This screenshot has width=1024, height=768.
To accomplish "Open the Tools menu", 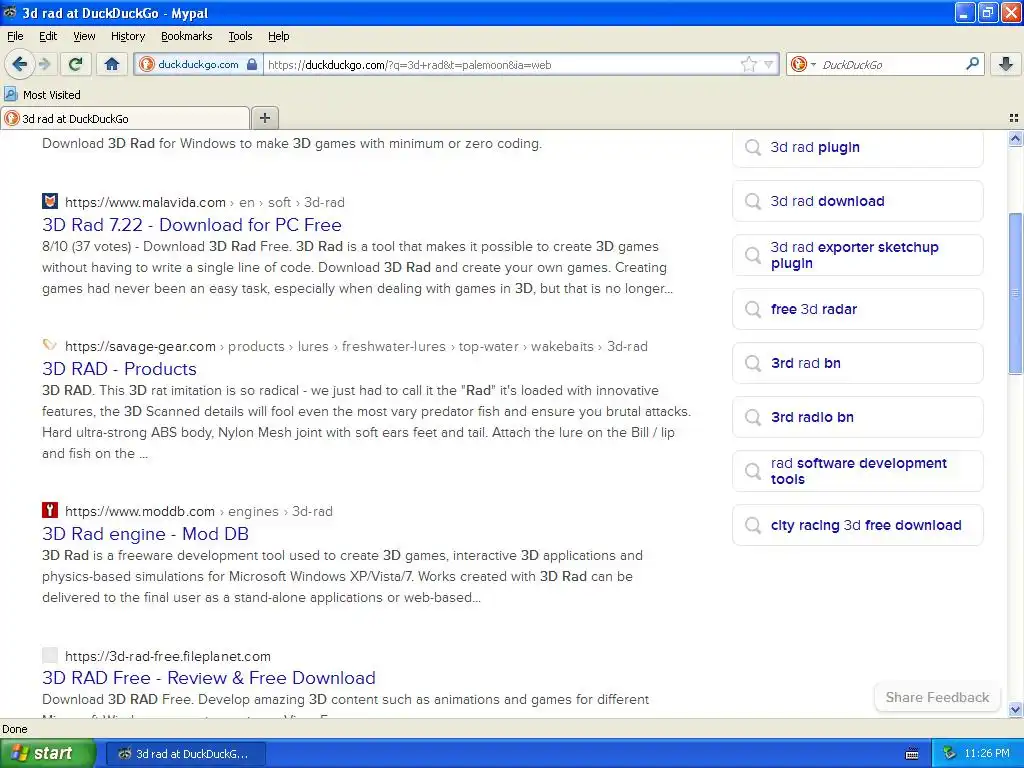I will 240,36.
